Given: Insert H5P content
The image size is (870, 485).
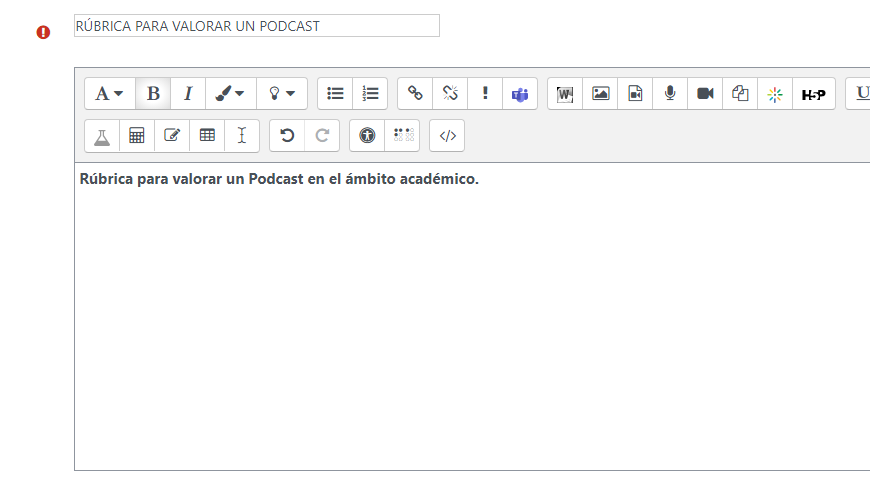Looking at the screenshot, I should pos(813,94).
